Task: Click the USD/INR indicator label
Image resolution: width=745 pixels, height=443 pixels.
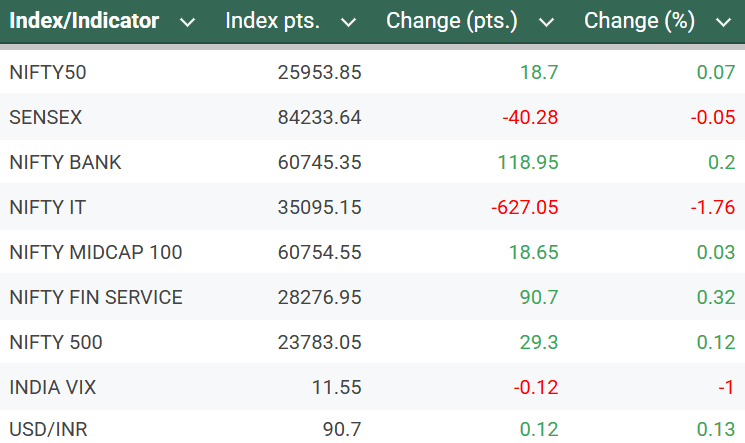Action: pos(46,430)
